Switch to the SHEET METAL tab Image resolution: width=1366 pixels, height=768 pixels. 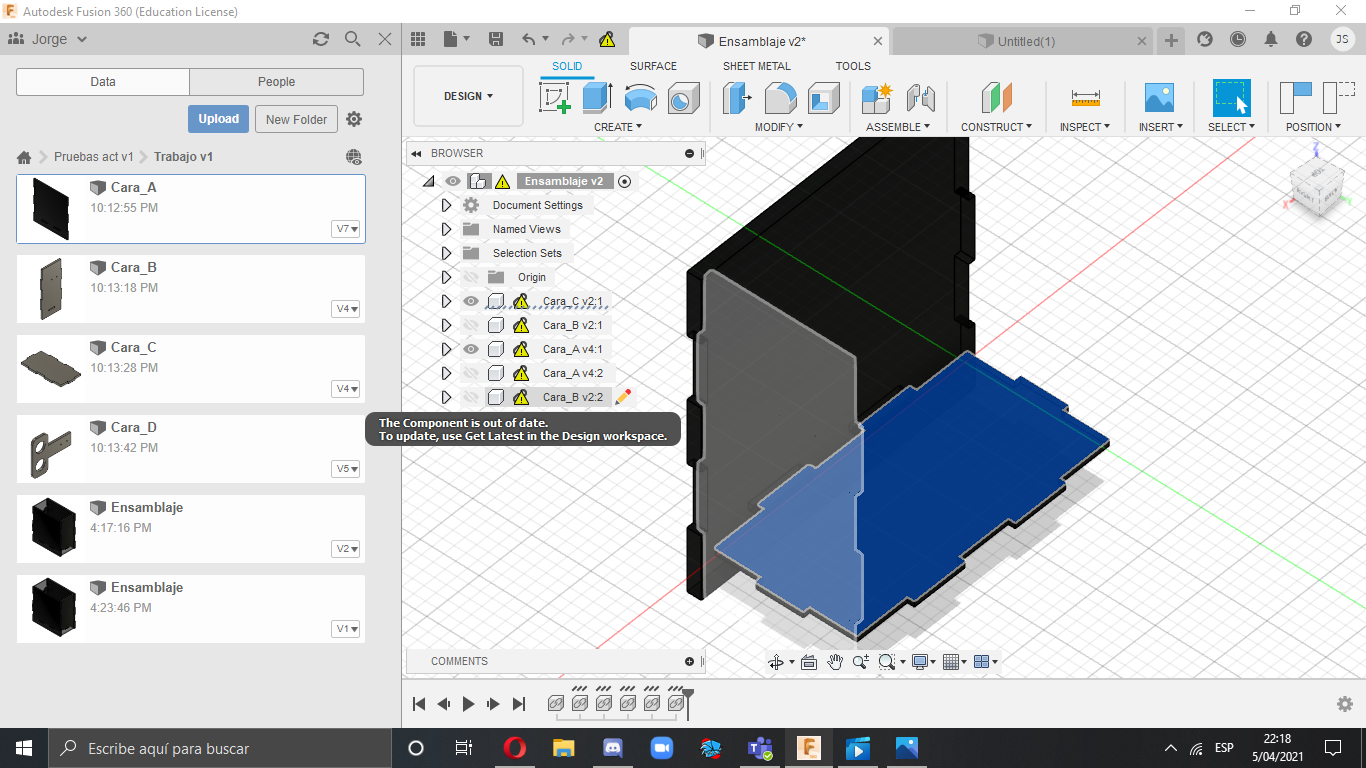coord(757,66)
